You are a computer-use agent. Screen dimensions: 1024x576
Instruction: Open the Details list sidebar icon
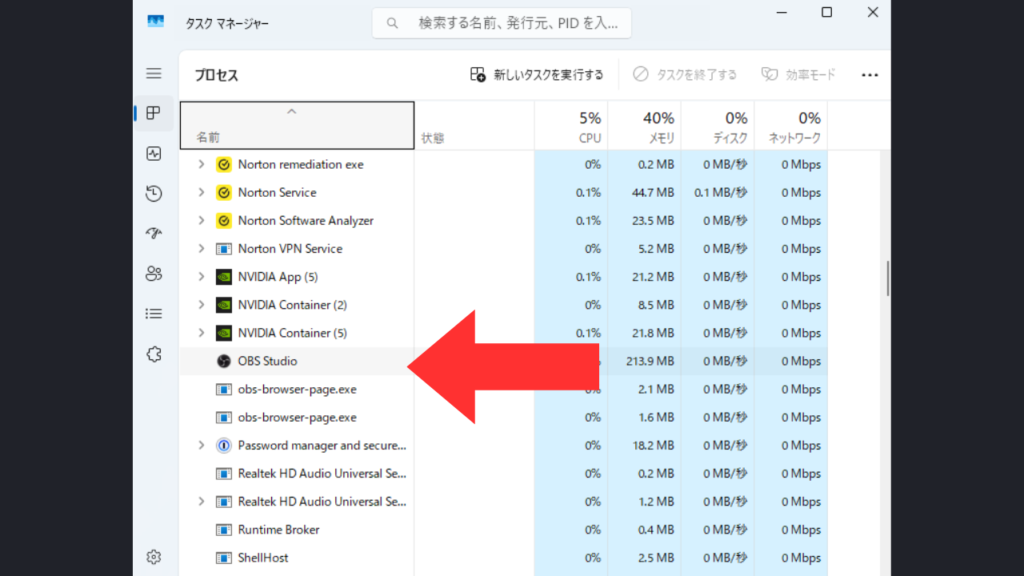click(153, 314)
